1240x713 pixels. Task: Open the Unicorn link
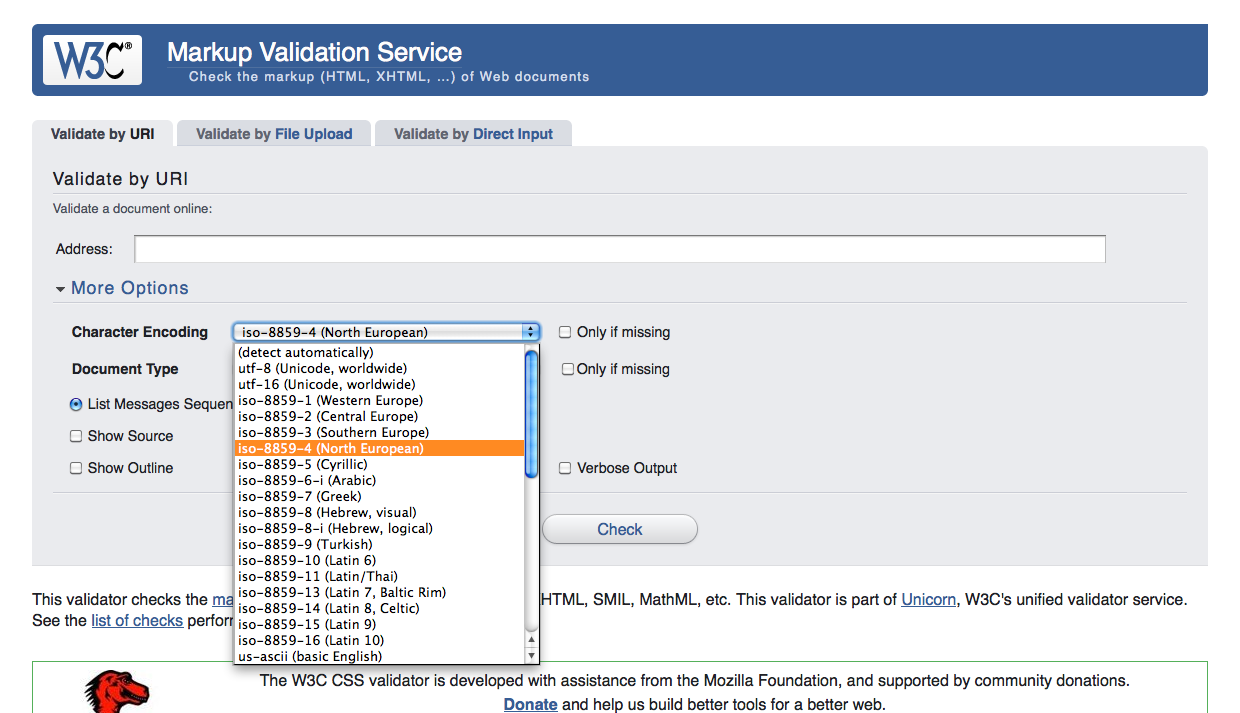tap(929, 600)
